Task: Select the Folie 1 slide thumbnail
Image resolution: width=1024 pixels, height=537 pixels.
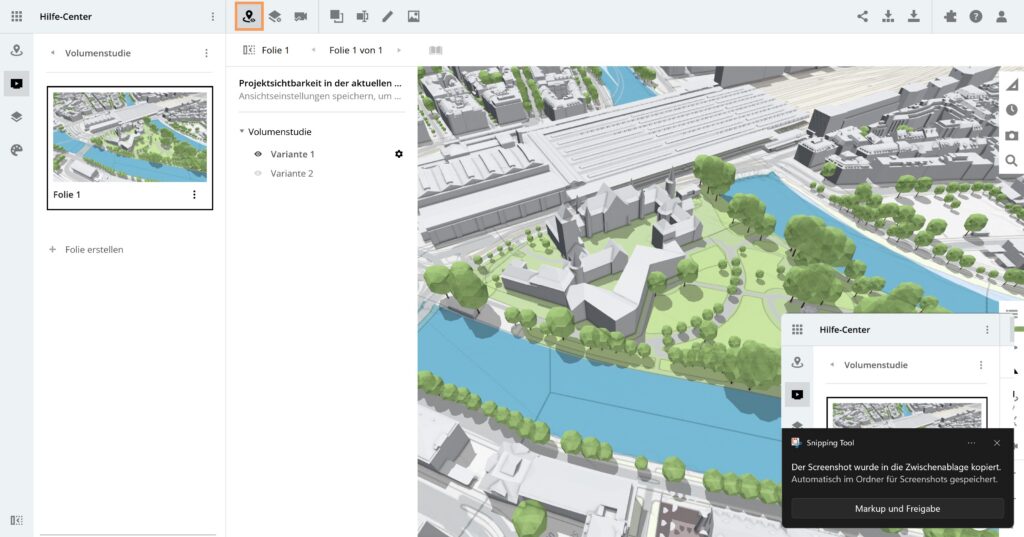Action: [x=130, y=137]
